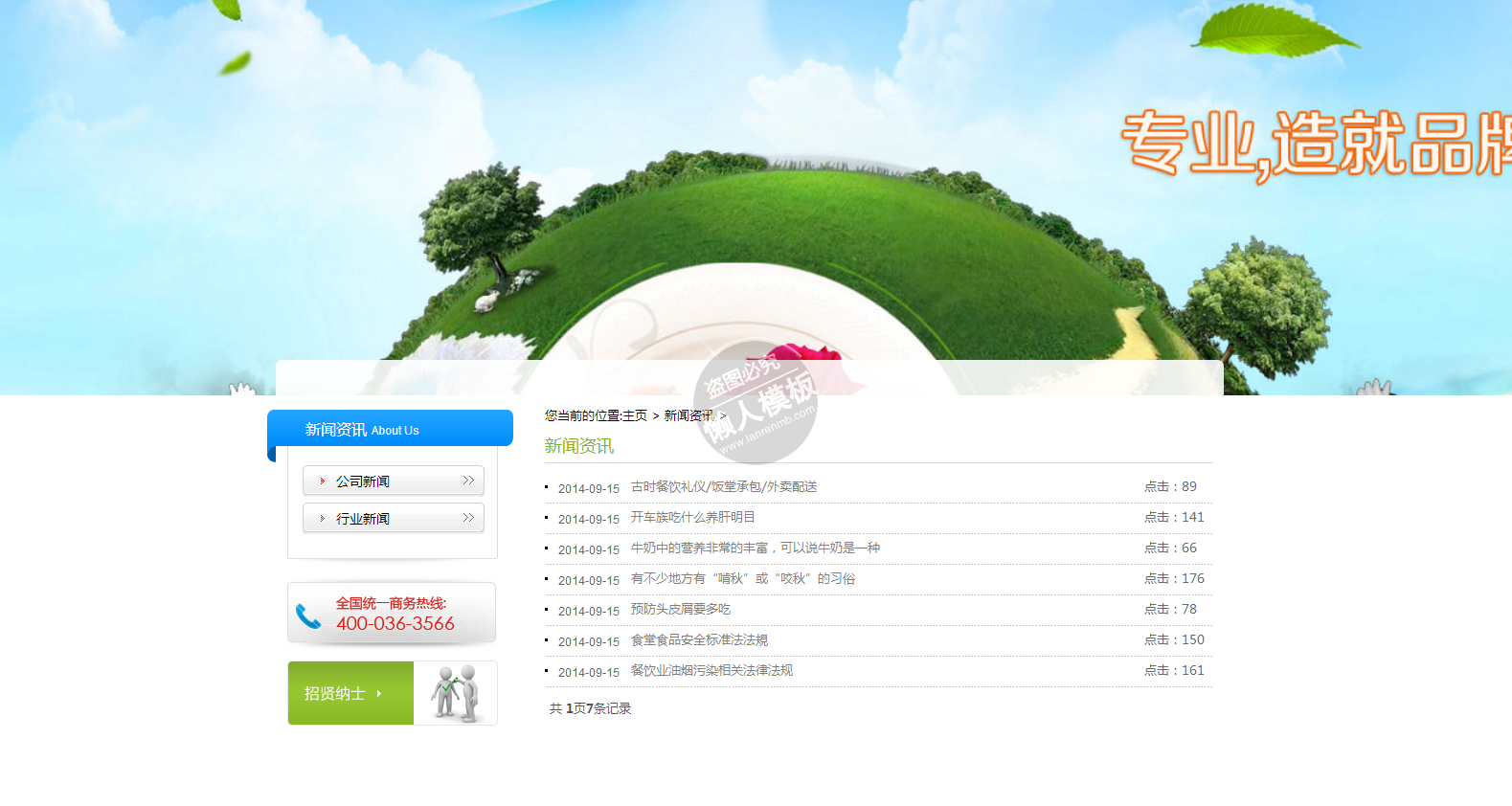Expand 行业新闻 using its double chevron

pos(468,518)
